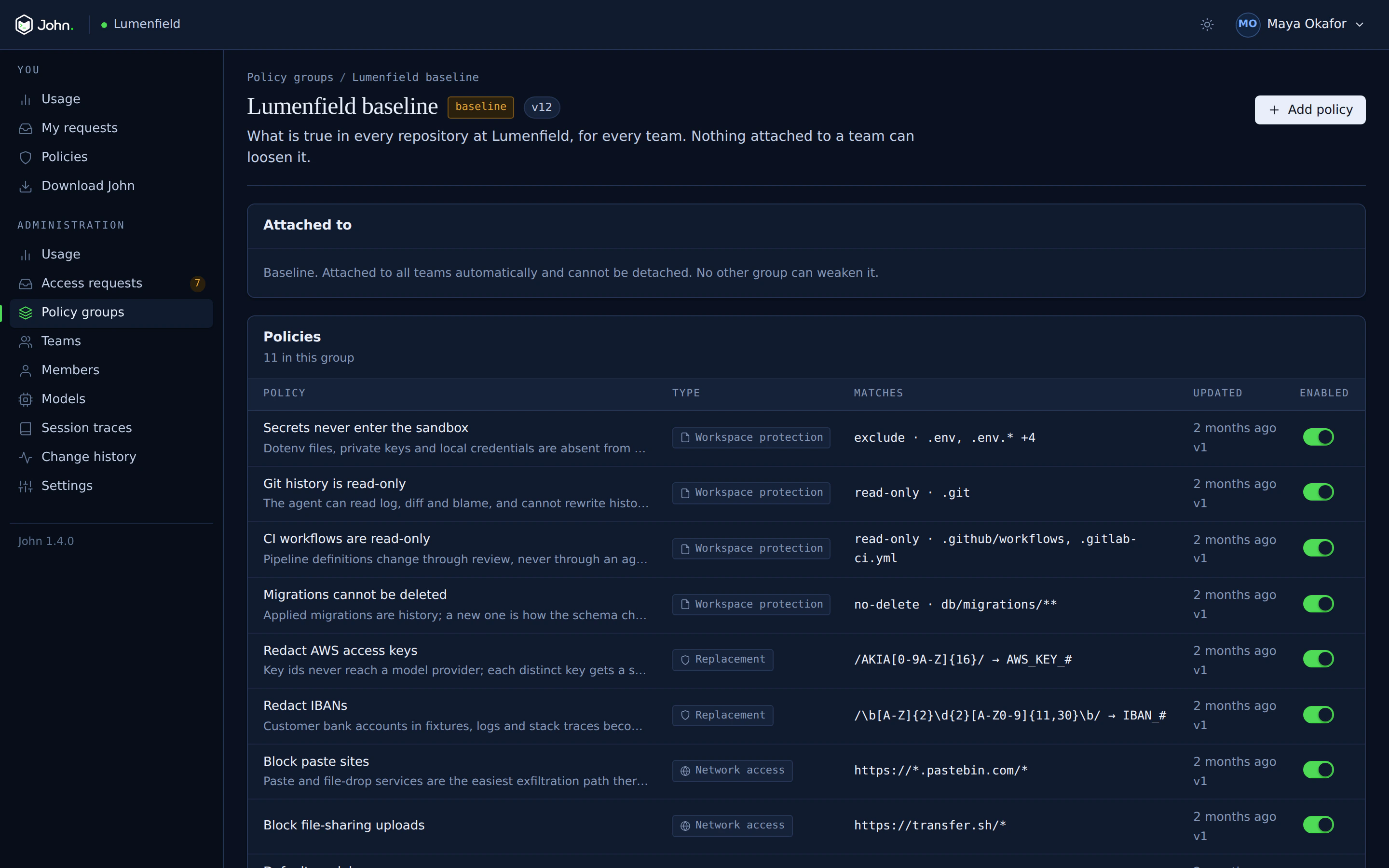
Task: Click the Session traces book icon
Action: pos(25,428)
